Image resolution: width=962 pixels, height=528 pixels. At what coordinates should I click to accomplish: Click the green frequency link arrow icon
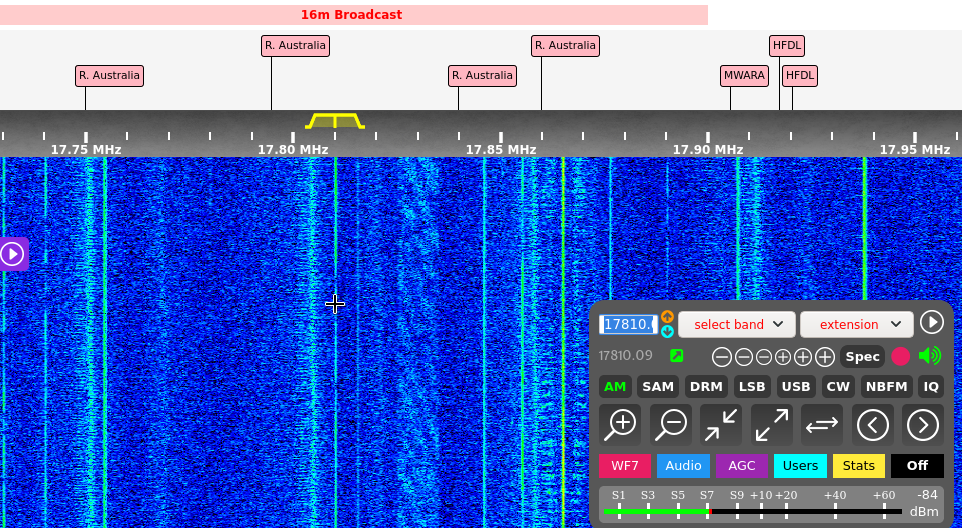point(677,356)
